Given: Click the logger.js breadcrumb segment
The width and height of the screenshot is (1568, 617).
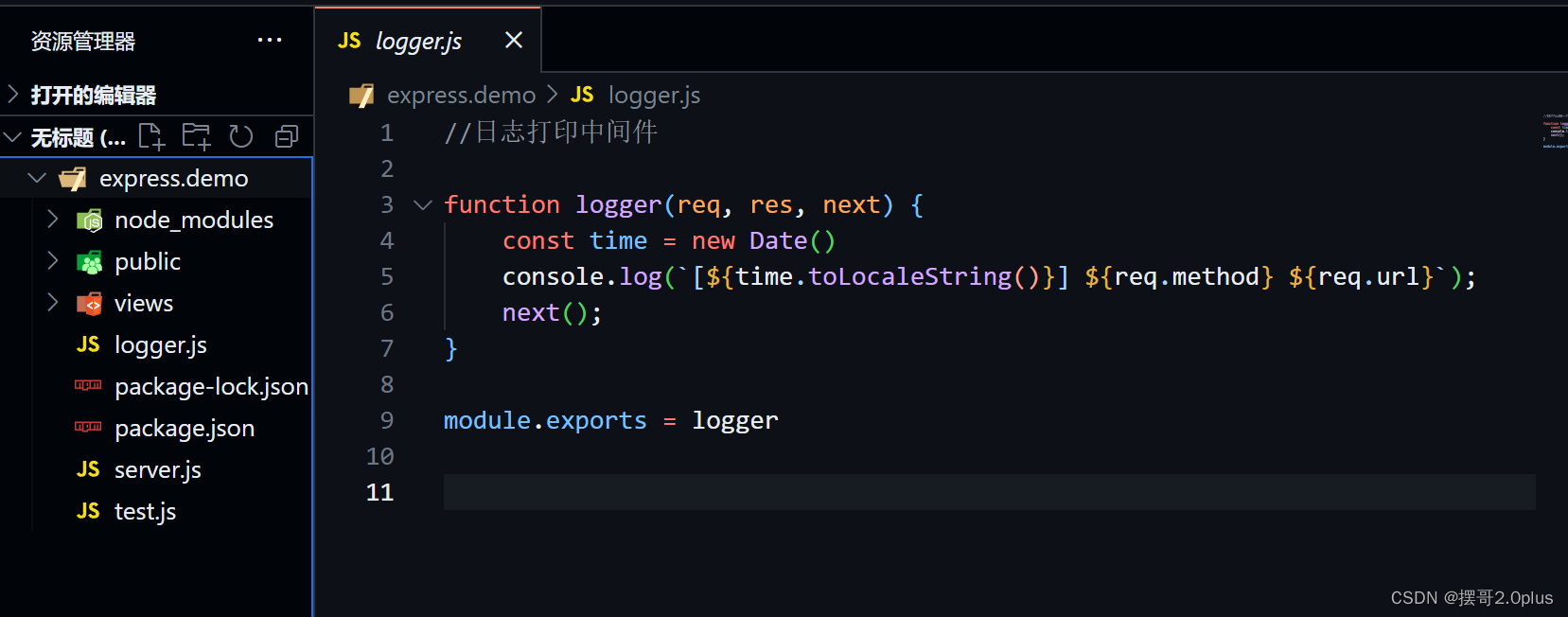Looking at the screenshot, I should 654,95.
